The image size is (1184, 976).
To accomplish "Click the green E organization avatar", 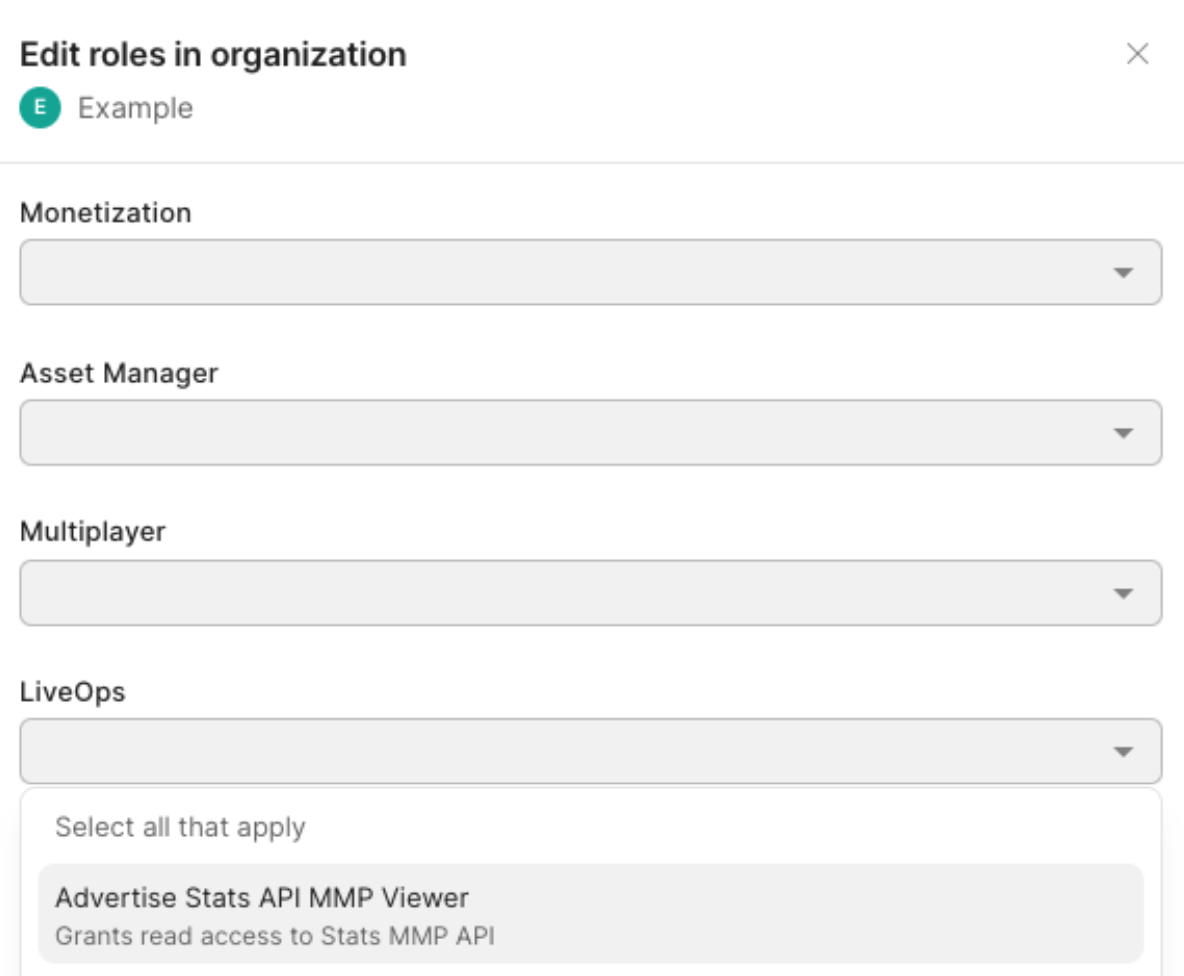I will (x=40, y=108).
